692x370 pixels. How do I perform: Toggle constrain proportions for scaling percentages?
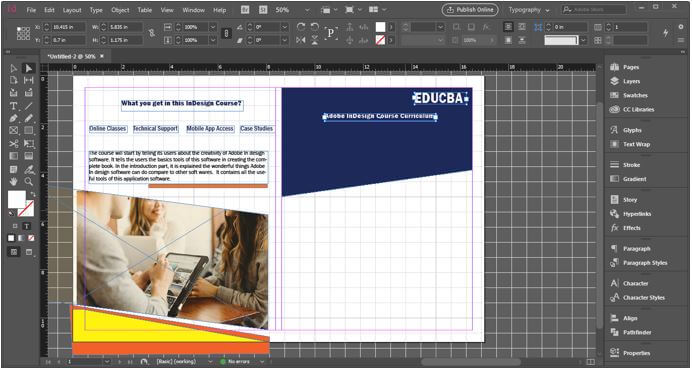point(226,34)
